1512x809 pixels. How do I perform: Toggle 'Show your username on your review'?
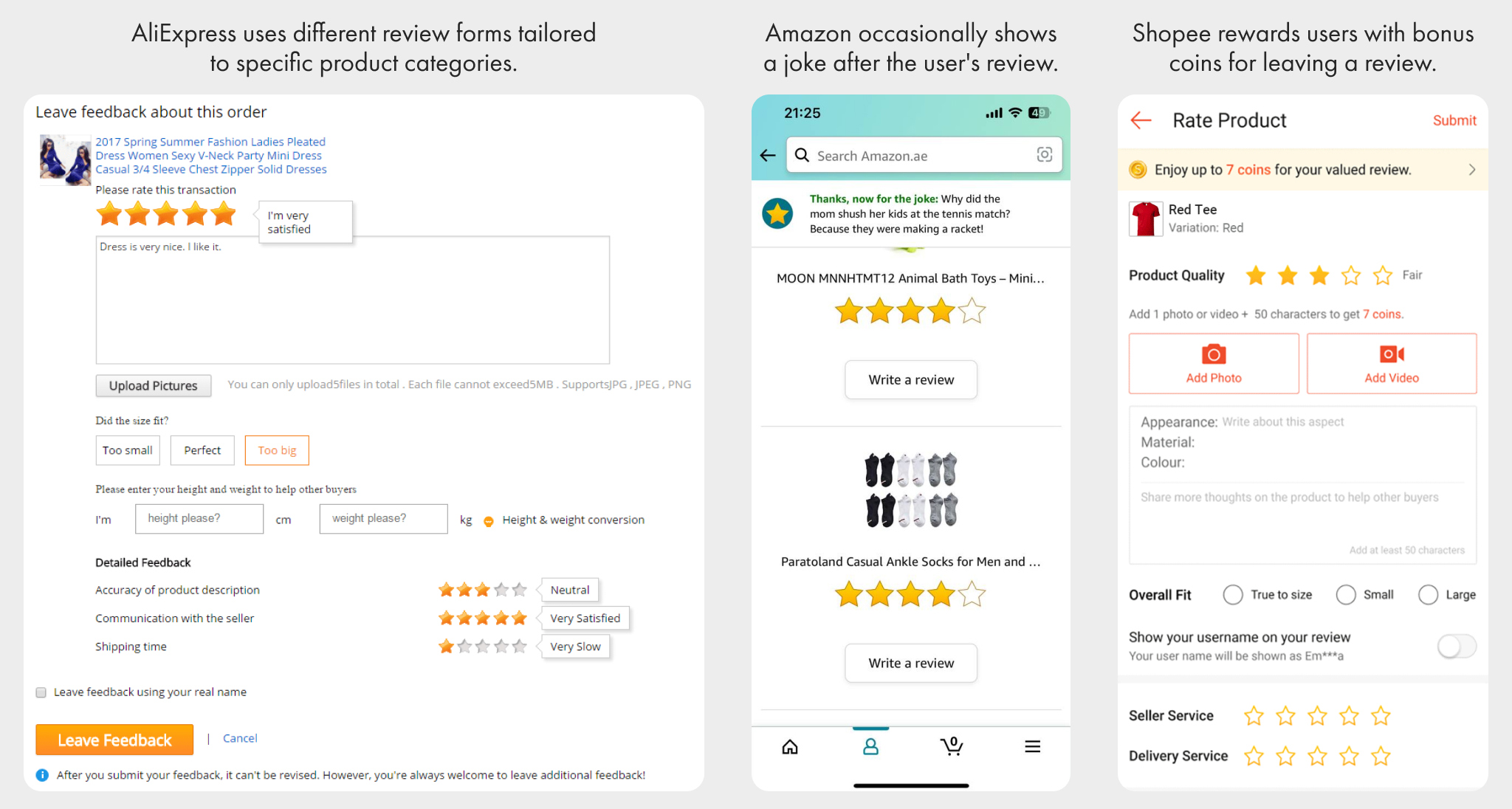click(1456, 647)
